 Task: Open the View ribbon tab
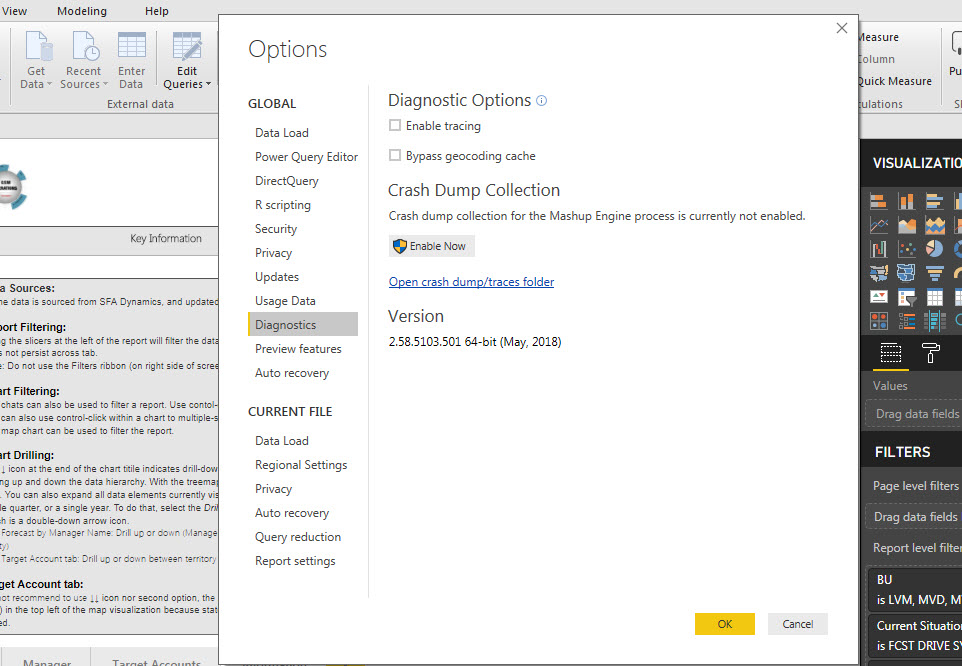pos(14,11)
